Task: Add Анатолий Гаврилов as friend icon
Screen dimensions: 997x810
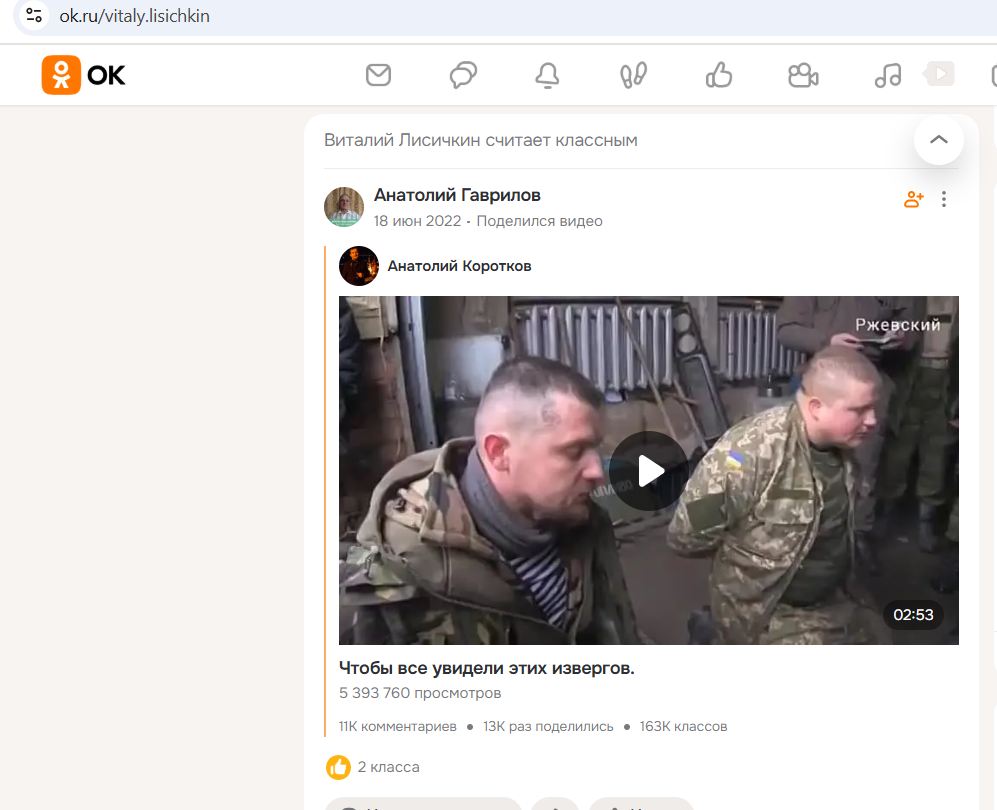Action: click(x=914, y=199)
